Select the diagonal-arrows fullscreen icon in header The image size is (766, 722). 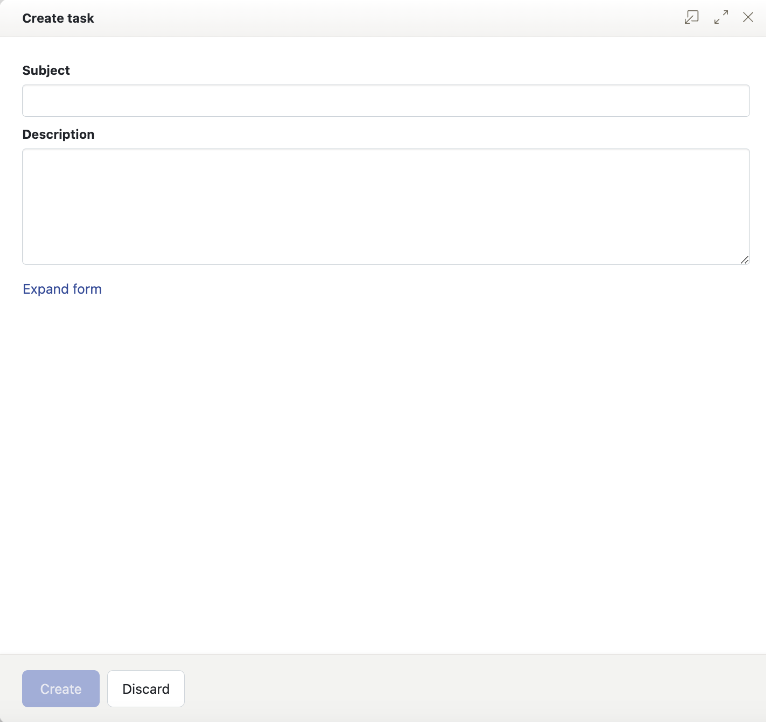[x=721, y=17]
